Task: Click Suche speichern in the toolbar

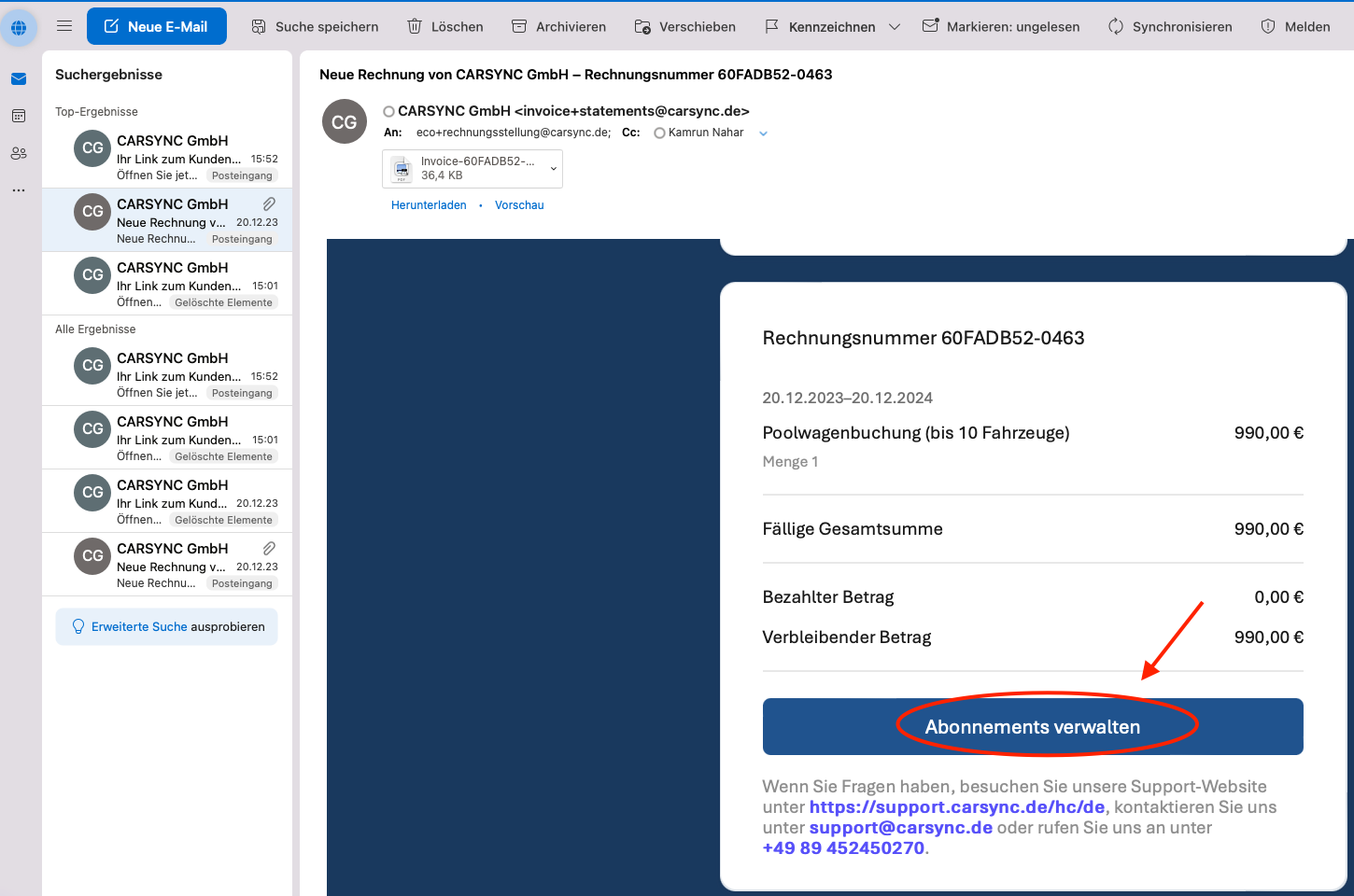Action: 315,26
